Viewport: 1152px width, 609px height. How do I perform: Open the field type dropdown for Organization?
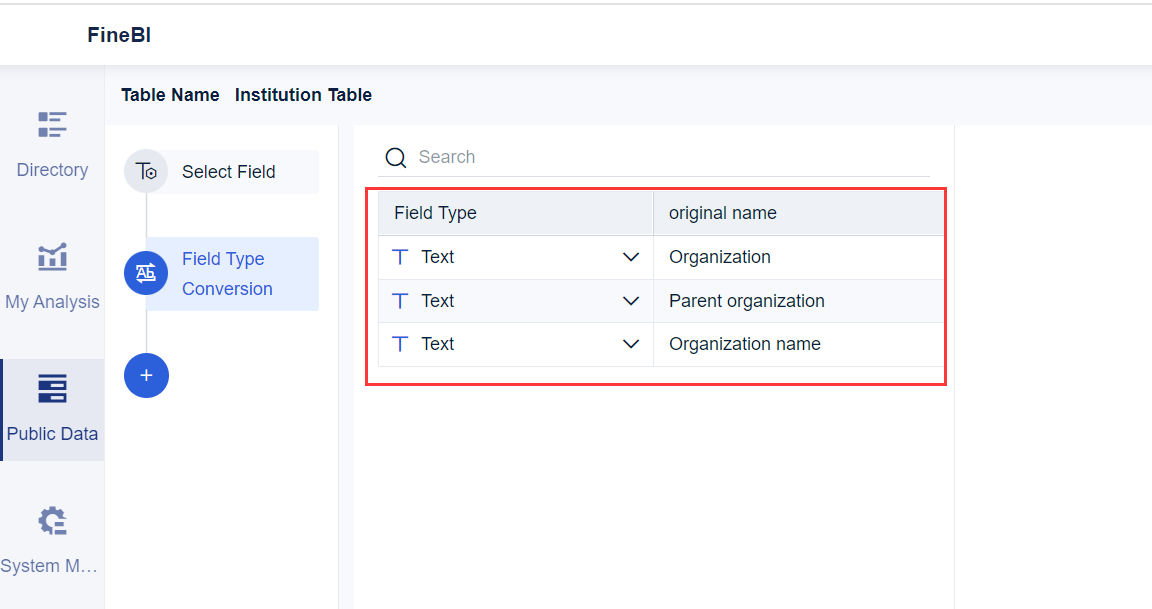tap(631, 256)
